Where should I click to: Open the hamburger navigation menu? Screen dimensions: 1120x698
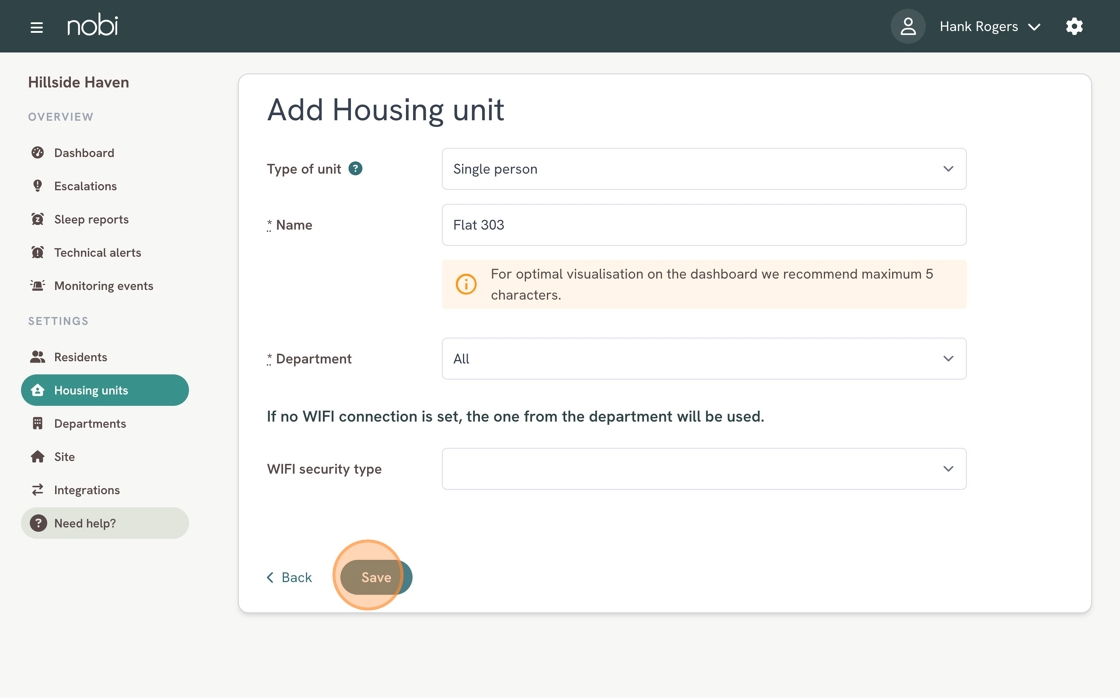click(x=36, y=26)
